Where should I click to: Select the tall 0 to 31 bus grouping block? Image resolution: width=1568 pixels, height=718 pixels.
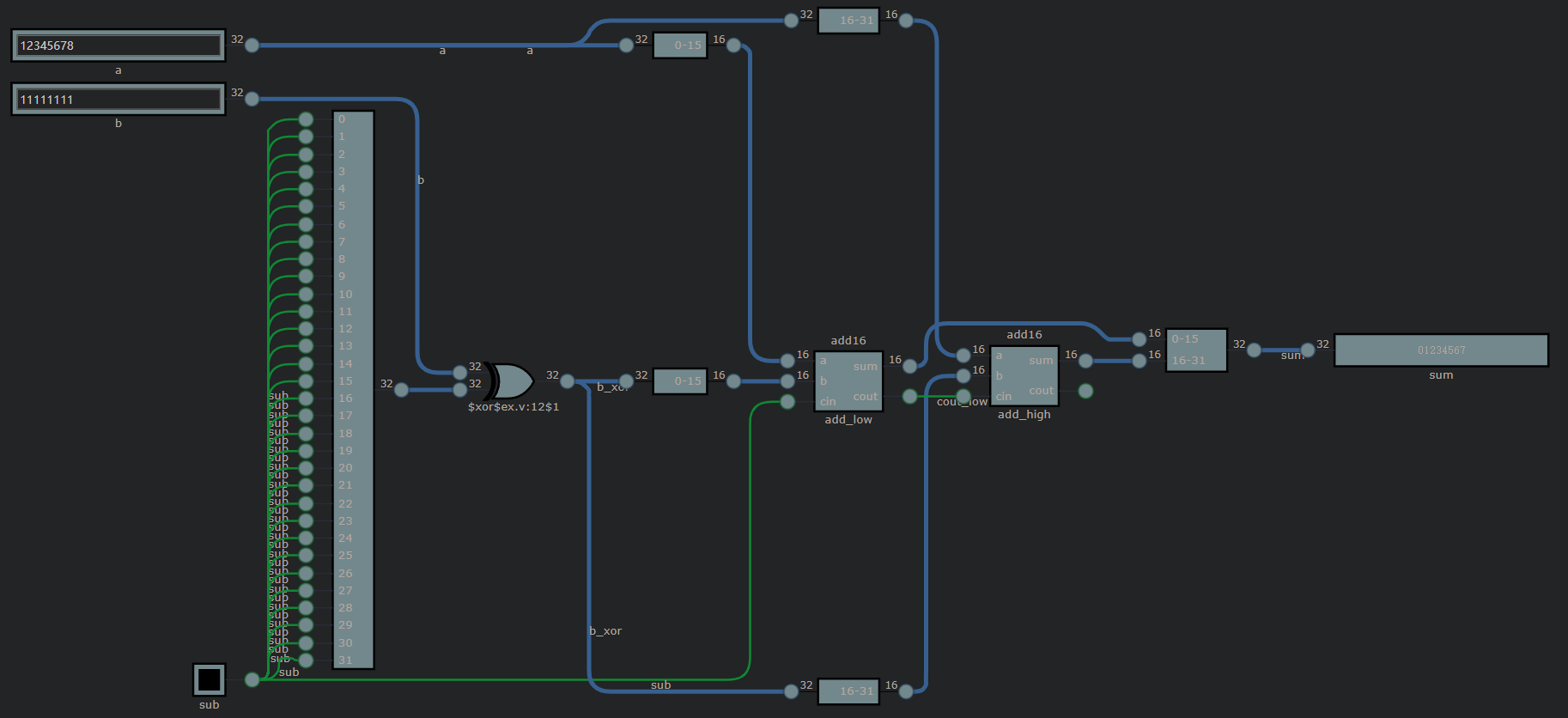tap(353, 390)
